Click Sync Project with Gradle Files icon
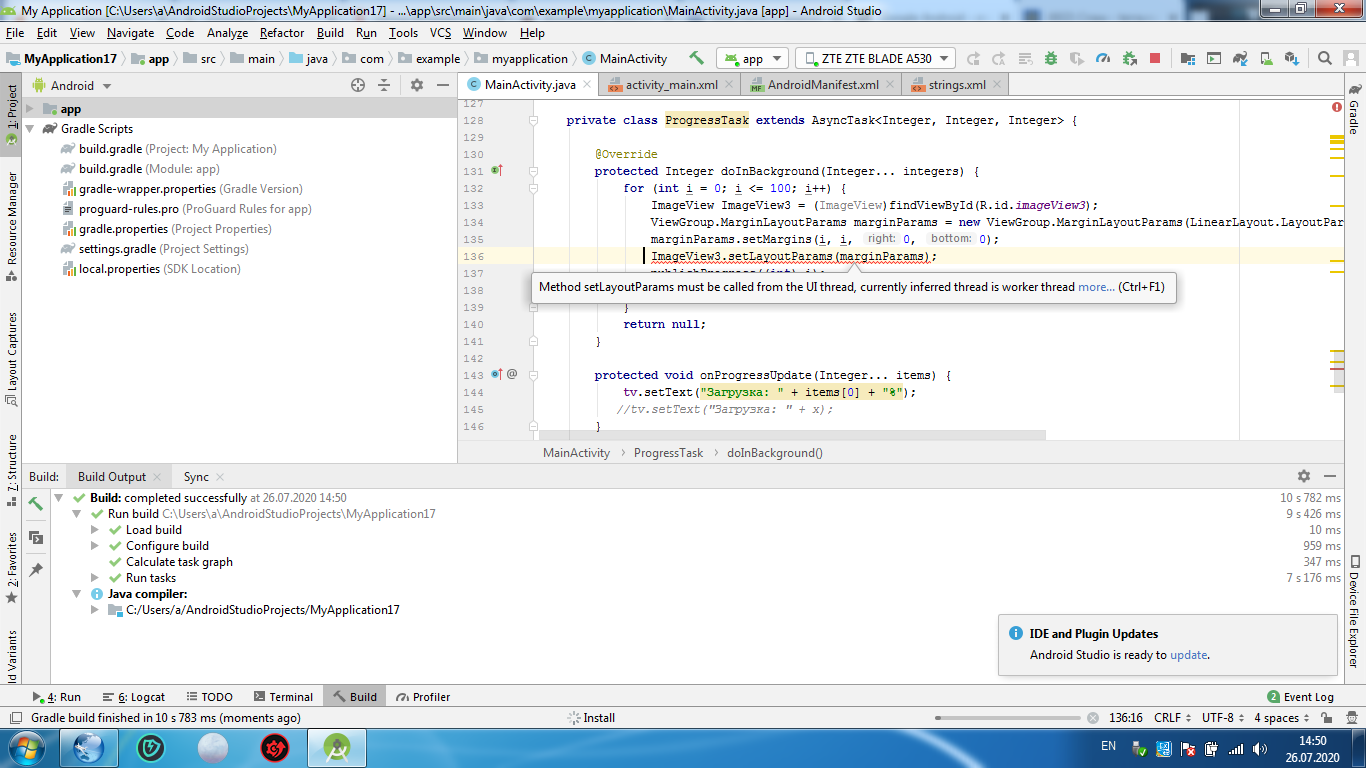1366x768 pixels. 1240,58
